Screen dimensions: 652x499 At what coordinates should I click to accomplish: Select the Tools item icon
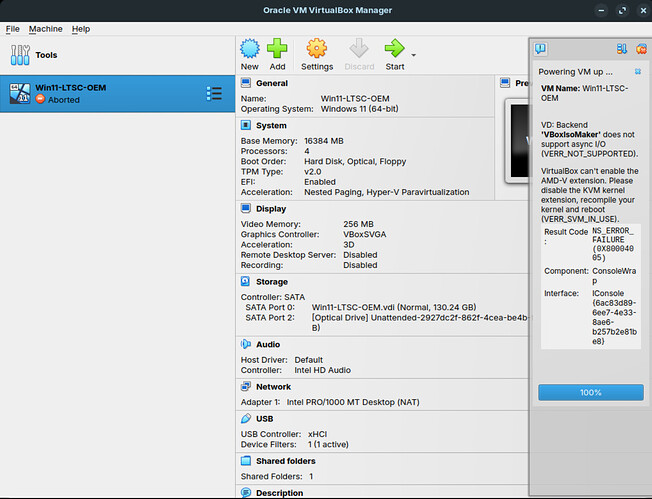20,55
